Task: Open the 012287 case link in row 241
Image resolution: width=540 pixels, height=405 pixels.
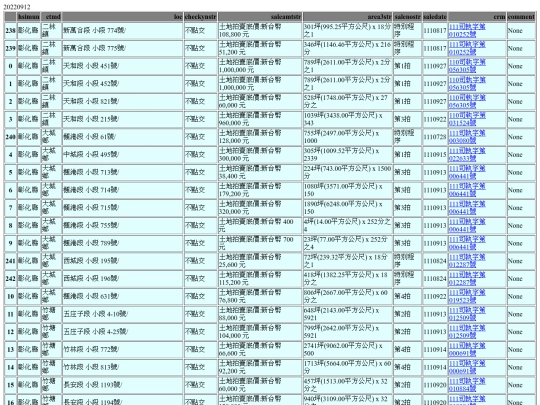Action: pos(467,261)
